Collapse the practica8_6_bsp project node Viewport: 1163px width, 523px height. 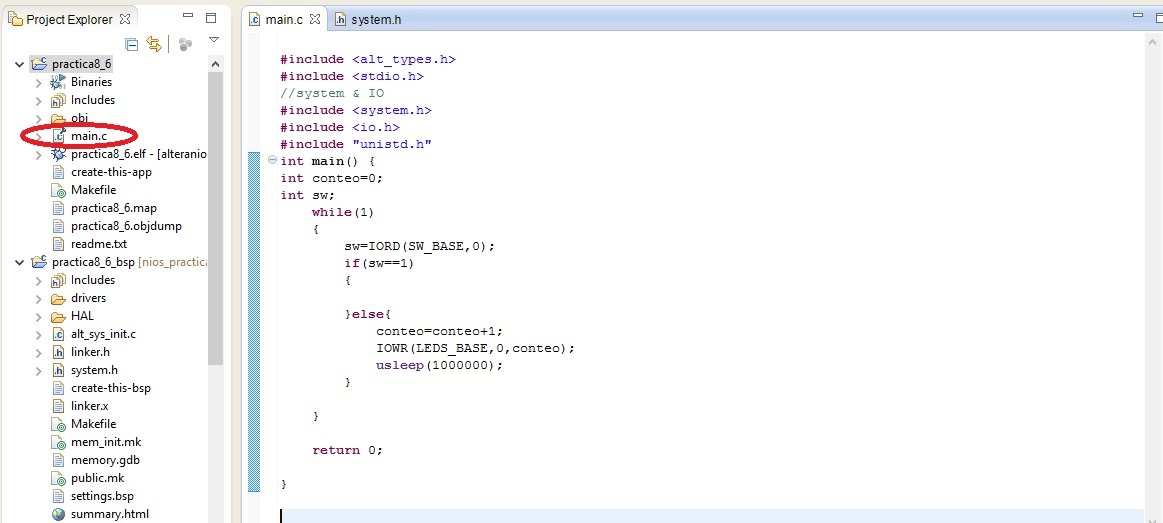click(20, 263)
